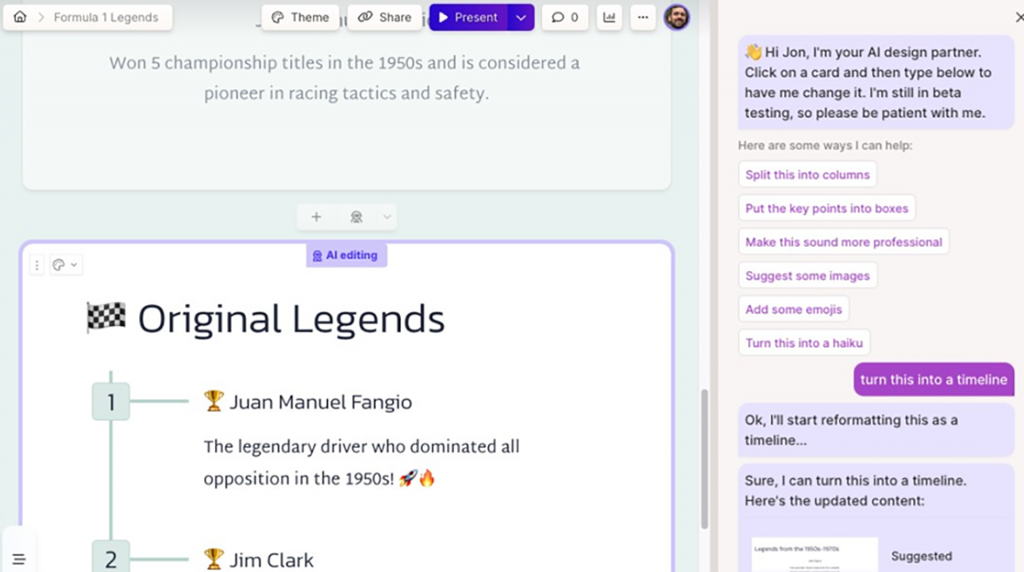Open the comments counter button
1024x572 pixels.
click(x=565, y=18)
